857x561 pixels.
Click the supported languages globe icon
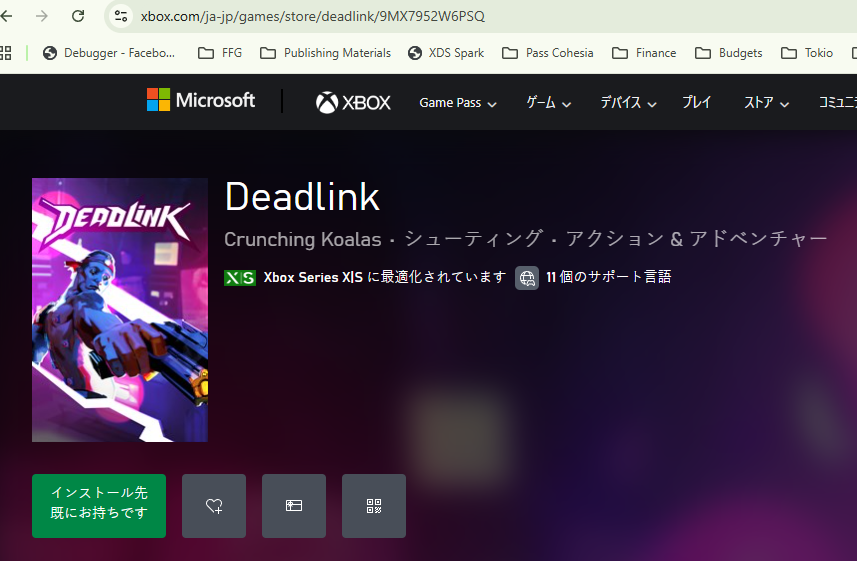click(x=527, y=278)
